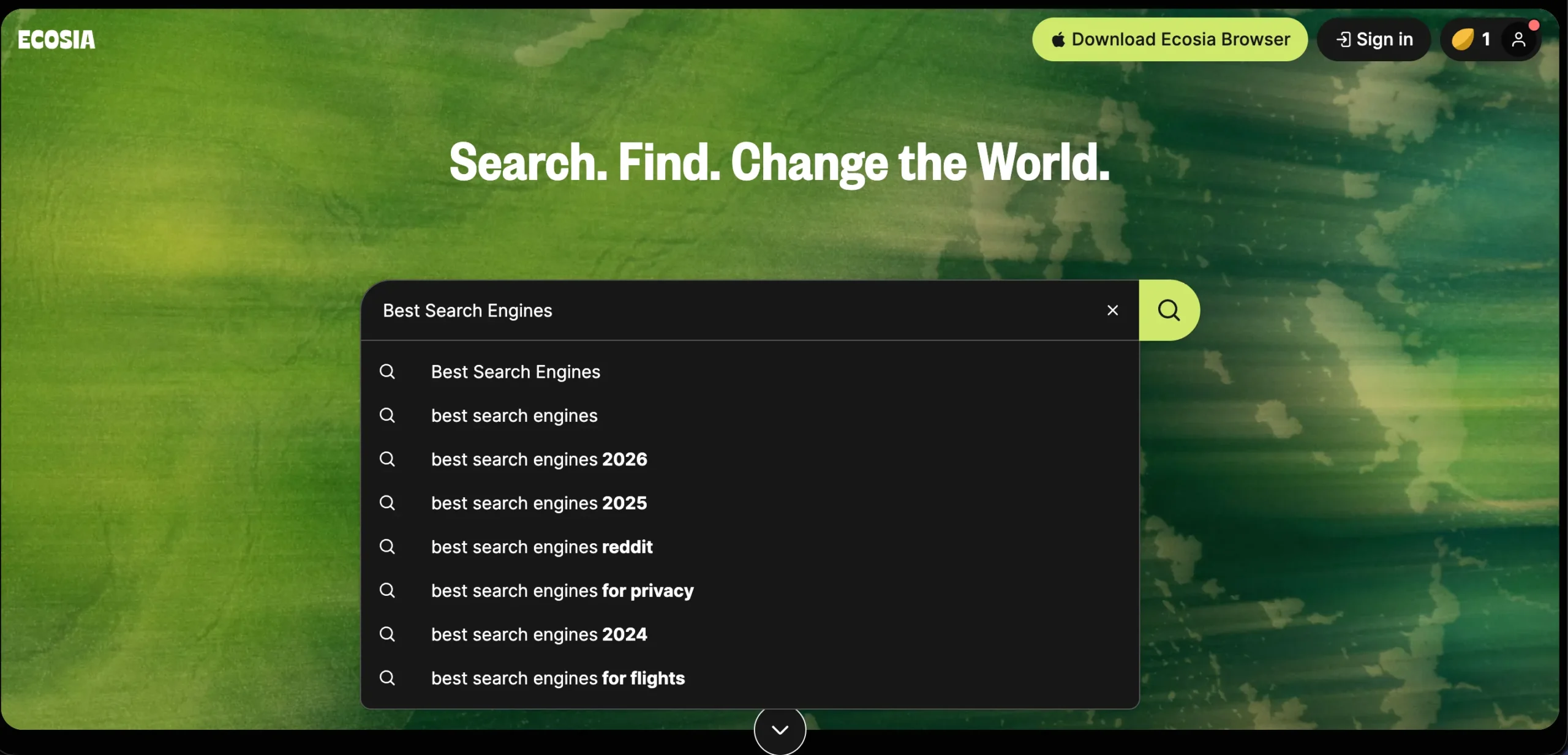Click the sign-in arrow icon
This screenshot has width=1568, height=755.
click(x=1343, y=39)
